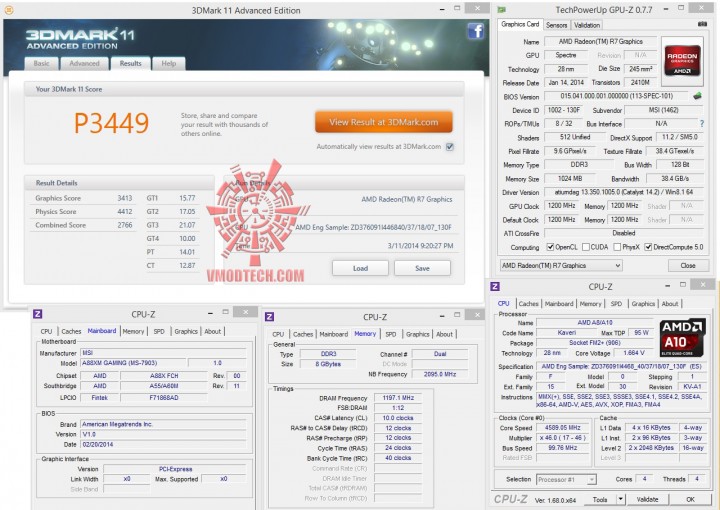Image resolution: width=720 pixels, height=510 pixels.
Task: Click the GPU-Z title bar chip icon
Action: coord(502,10)
